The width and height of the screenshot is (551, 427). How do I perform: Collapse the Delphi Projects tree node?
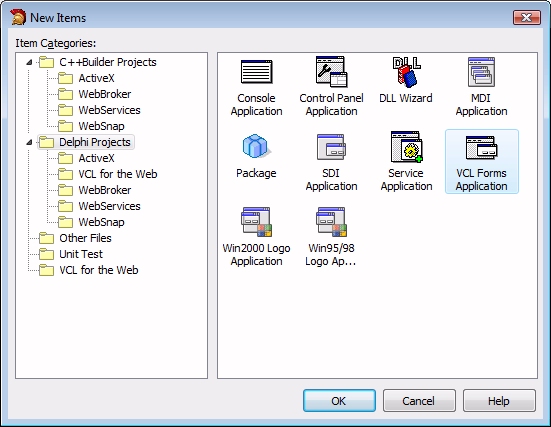click(x=30, y=142)
